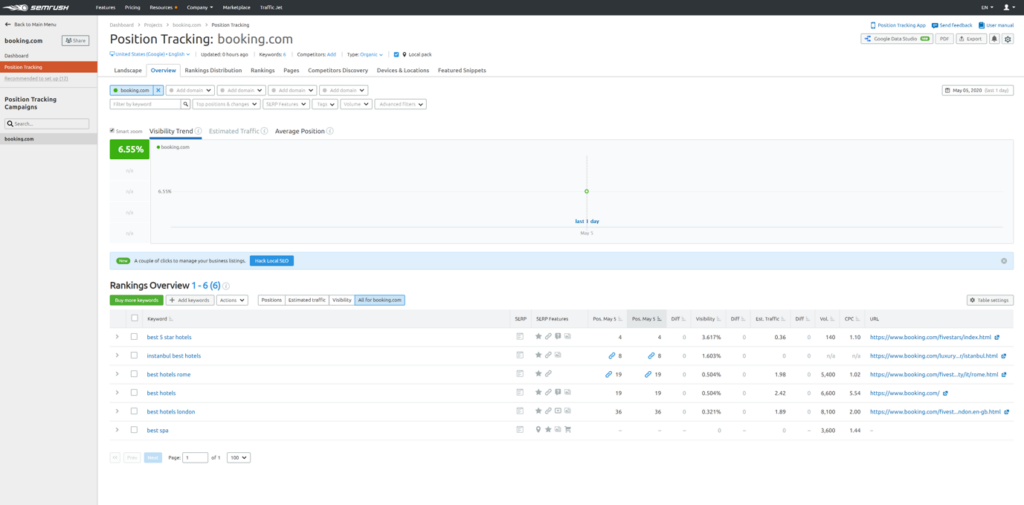Click info icon next to Average Position
Viewport: 1024px width, 505px height.
[330, 131]
